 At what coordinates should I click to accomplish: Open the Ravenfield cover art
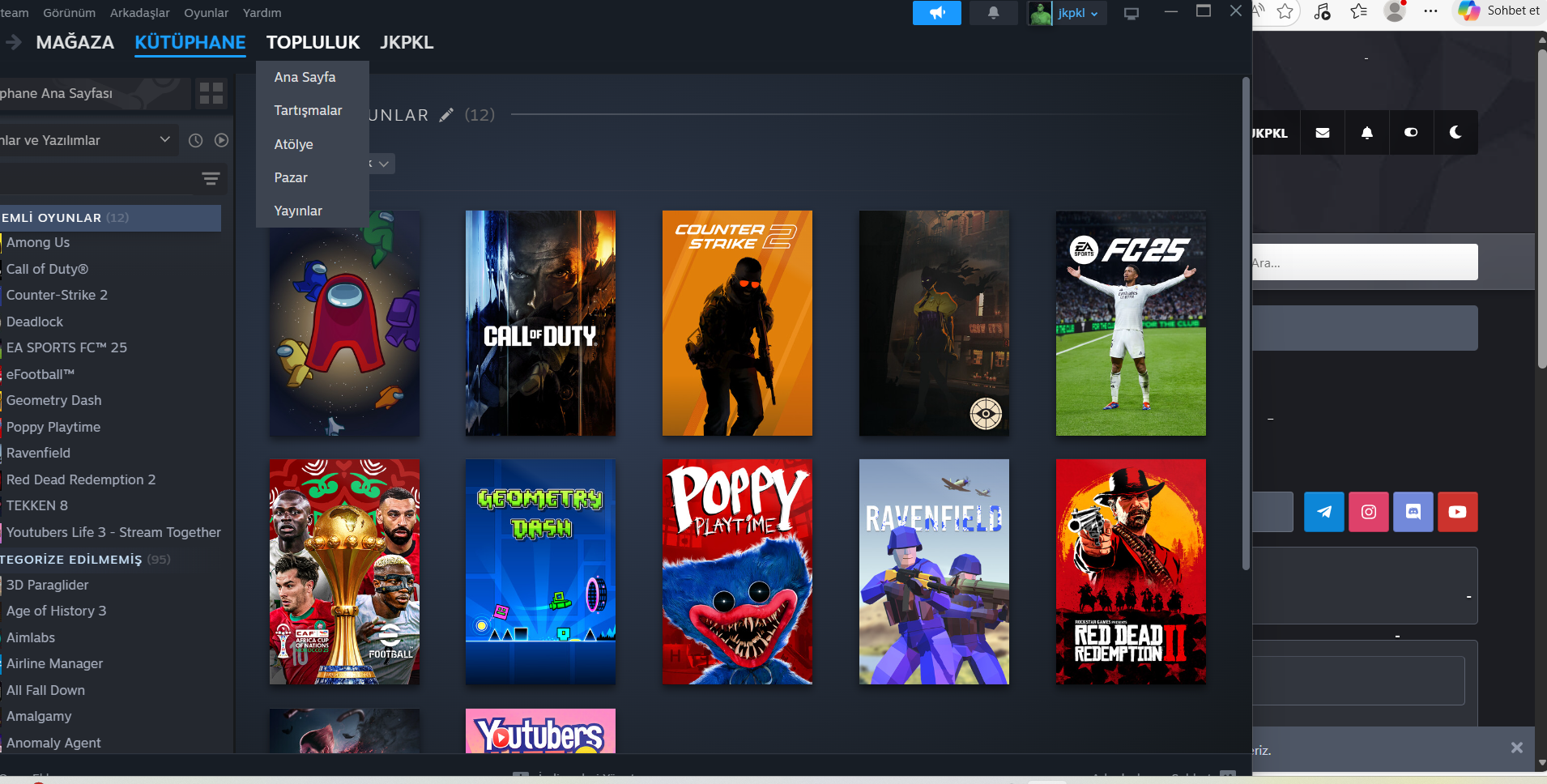934,572
